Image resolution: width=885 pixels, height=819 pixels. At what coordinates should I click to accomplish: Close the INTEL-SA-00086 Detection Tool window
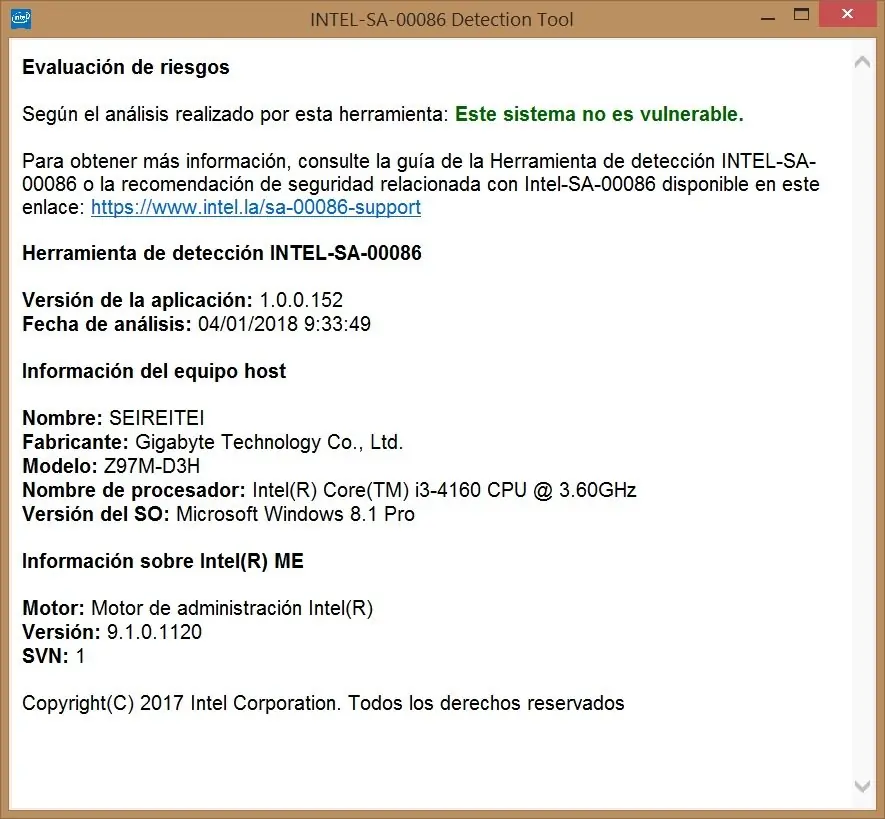click(x=847, y=14)
